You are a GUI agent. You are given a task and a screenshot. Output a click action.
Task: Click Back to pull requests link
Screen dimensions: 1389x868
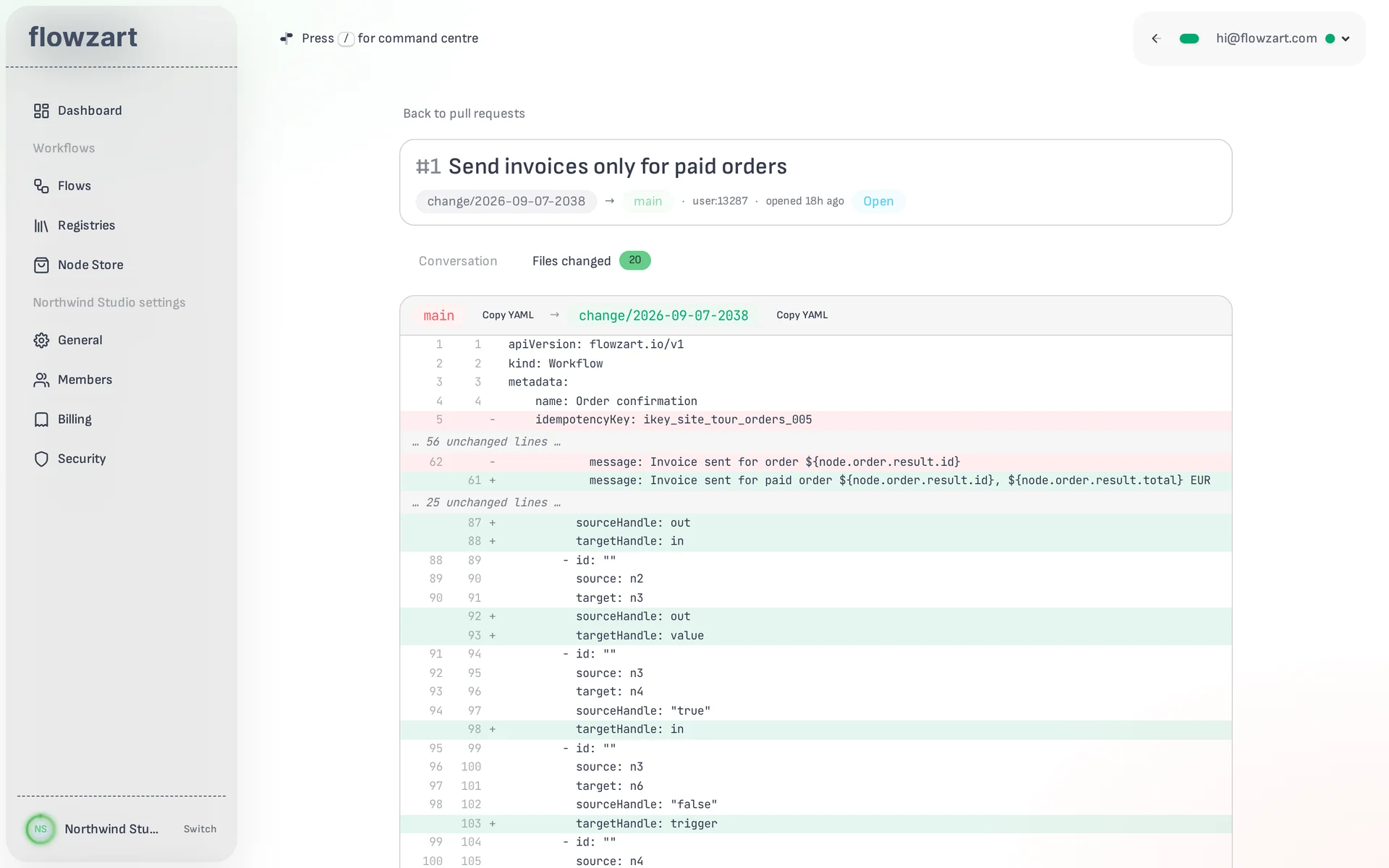tap(464, 114)
